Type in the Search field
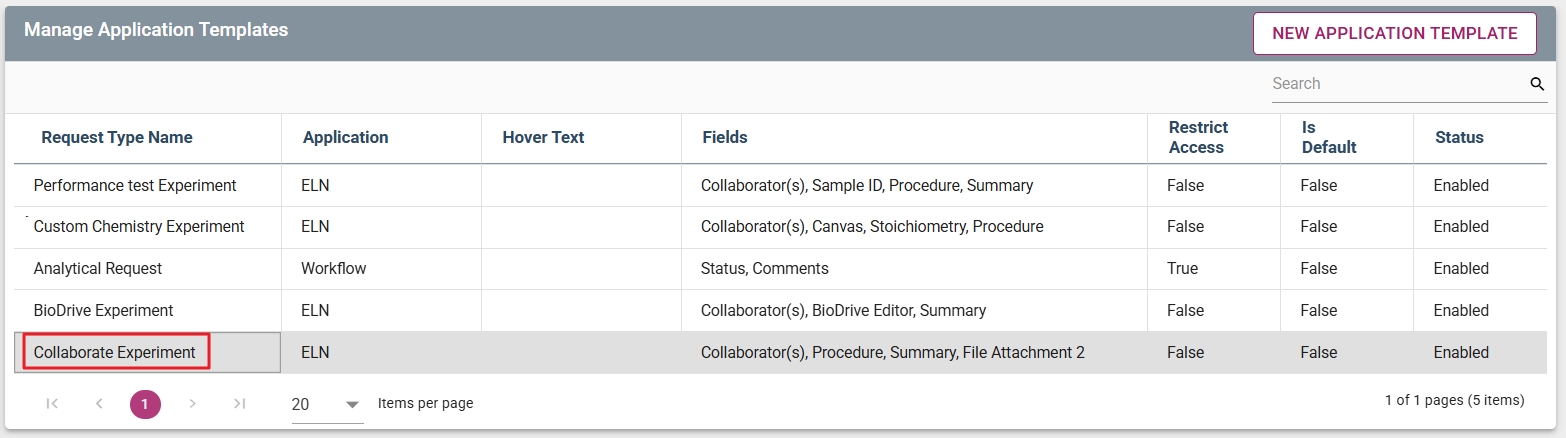Viewport: 1566px width, 438px height. click(x=1395, y=84)
